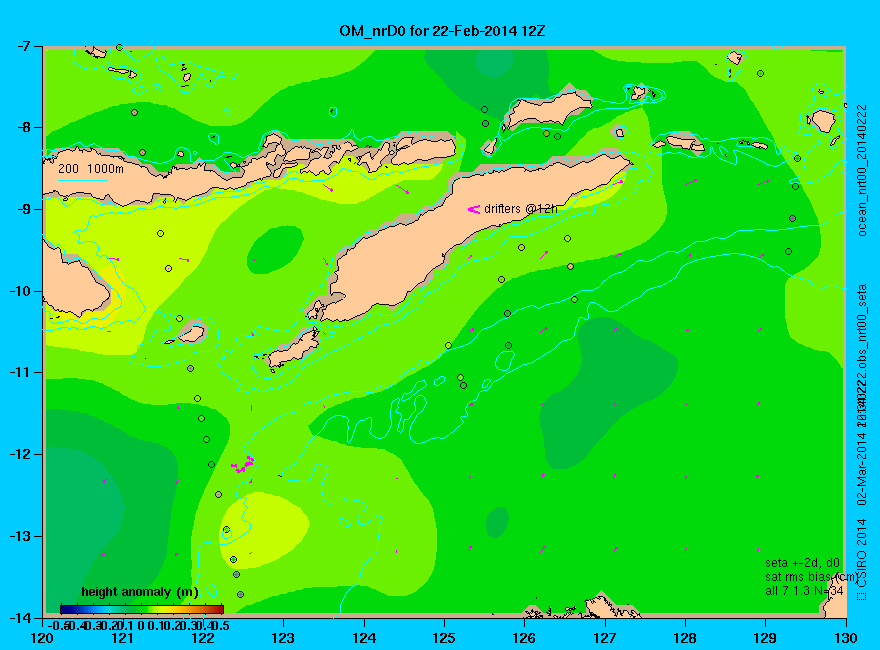Viewport: 880px width, 650px height.
Task: Click the '125' longitude axis label
Action: (x=444, y=638)
